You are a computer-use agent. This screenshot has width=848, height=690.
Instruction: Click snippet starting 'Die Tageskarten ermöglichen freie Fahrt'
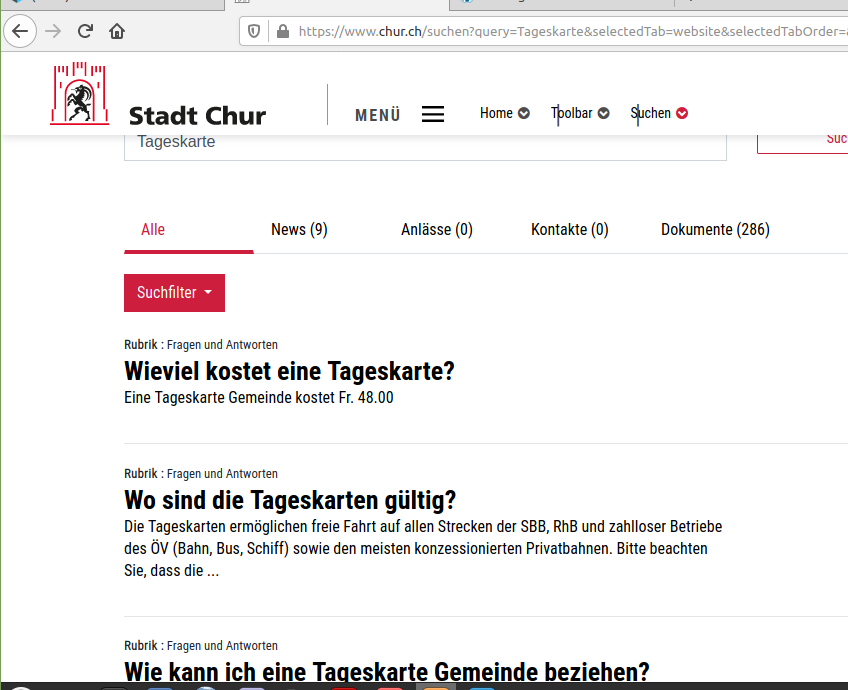click(x=423, y=548)
